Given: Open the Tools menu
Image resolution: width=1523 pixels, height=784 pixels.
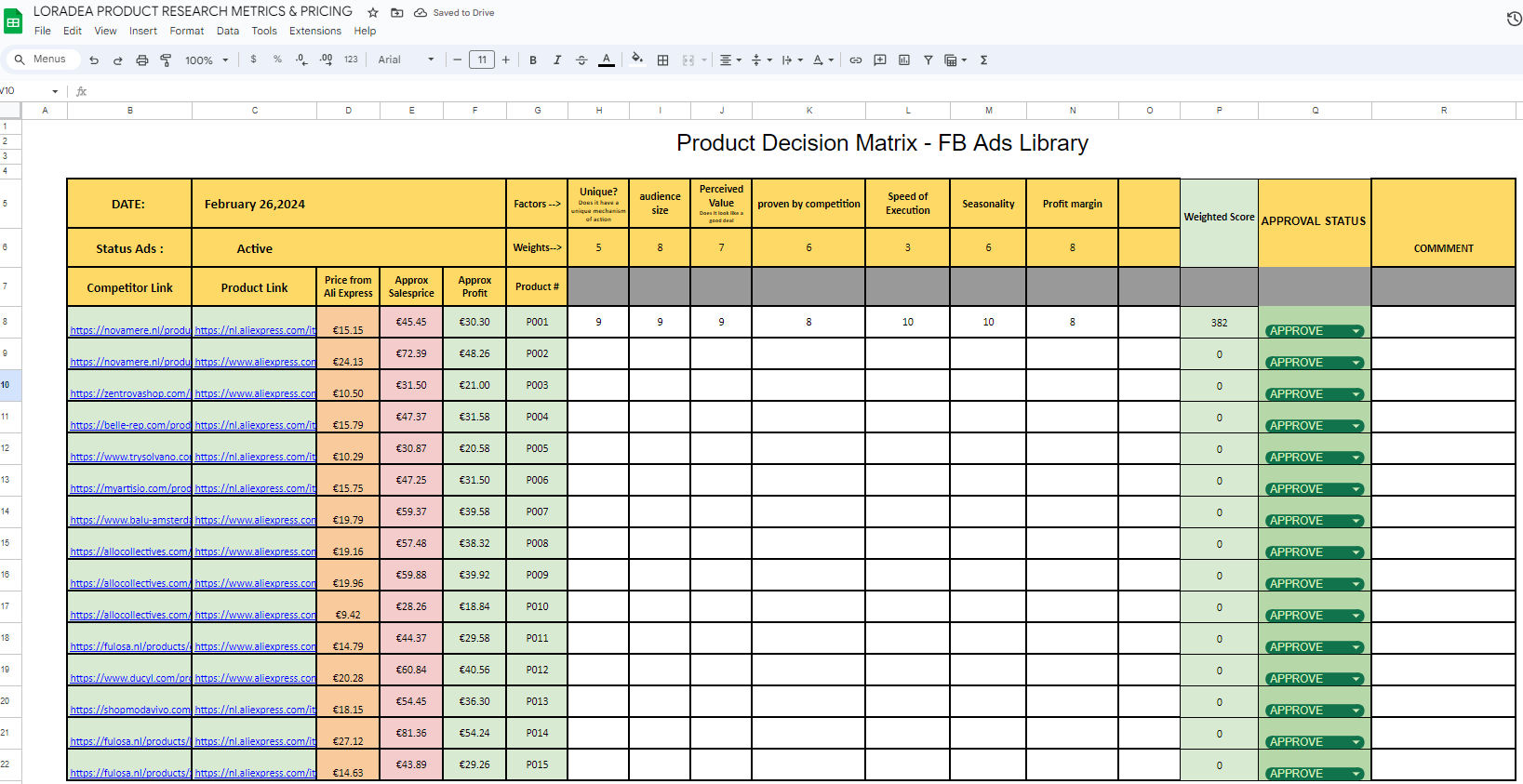Looking at the screenshot, I should pos(264,31).
